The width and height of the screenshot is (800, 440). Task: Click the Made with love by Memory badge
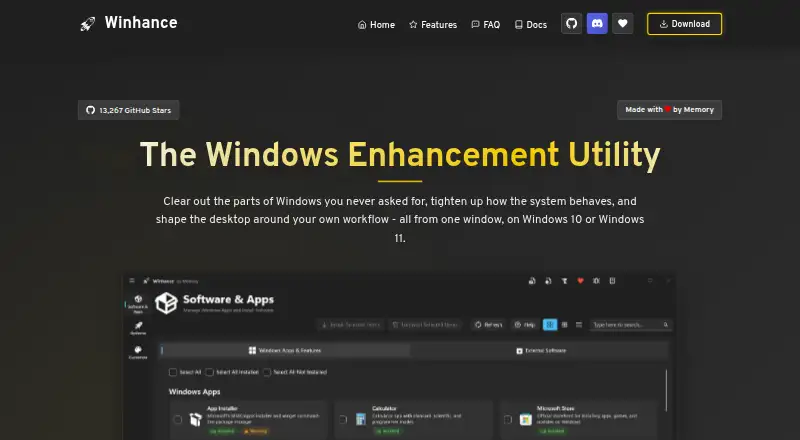tap(669, 110)
